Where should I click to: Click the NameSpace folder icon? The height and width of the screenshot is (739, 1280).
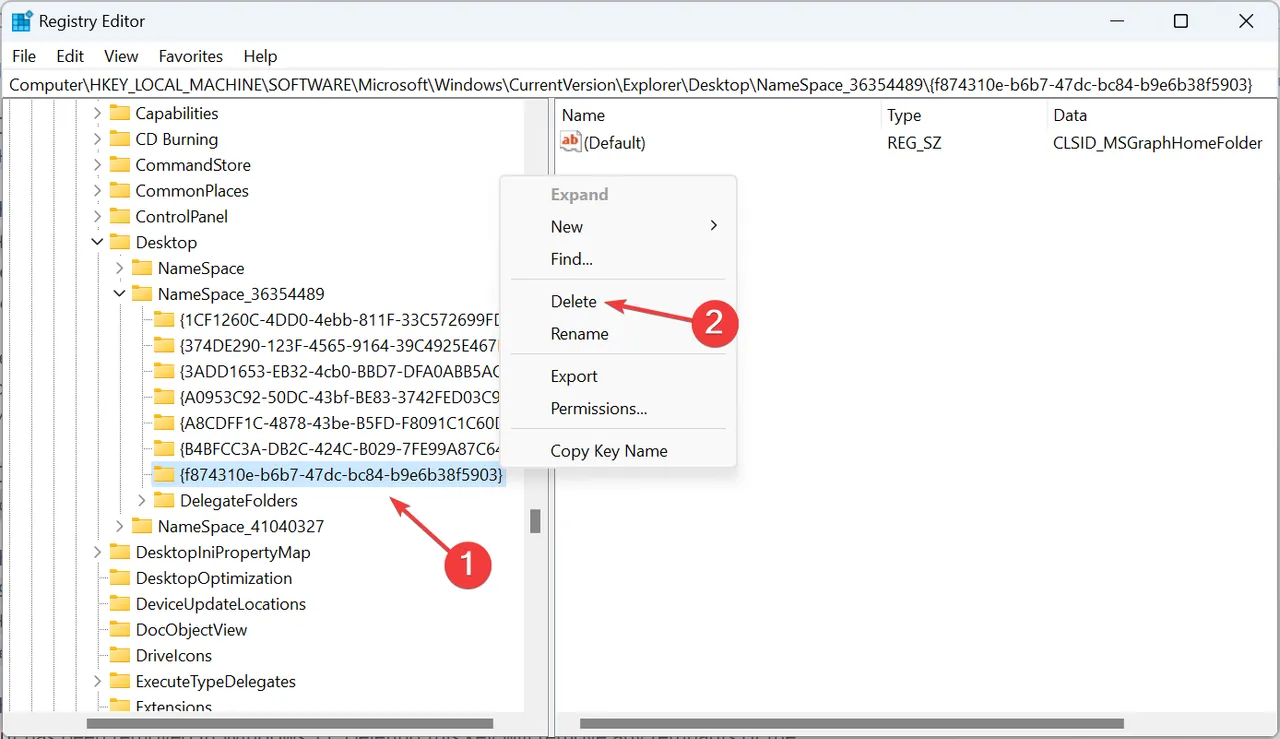tap(142, 268)
